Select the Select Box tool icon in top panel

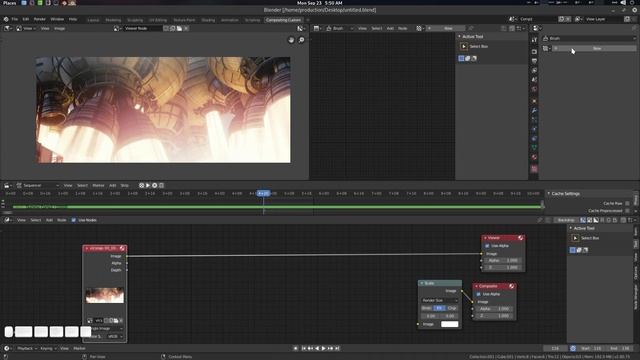pyautogui.click(x=464, y=47)
